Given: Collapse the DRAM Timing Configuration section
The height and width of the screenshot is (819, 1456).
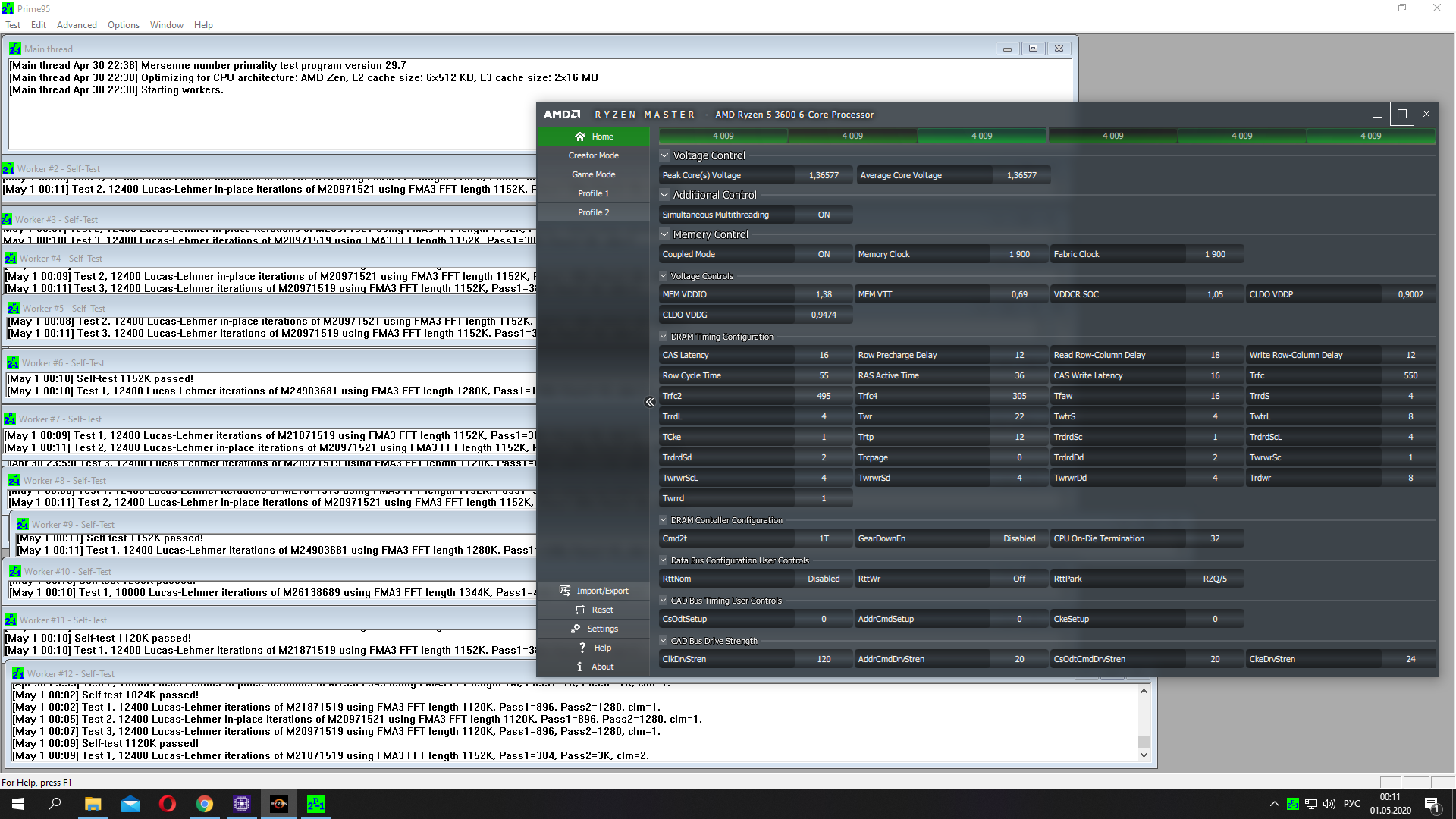Looking at the screenshot, I should click(664, 337).
